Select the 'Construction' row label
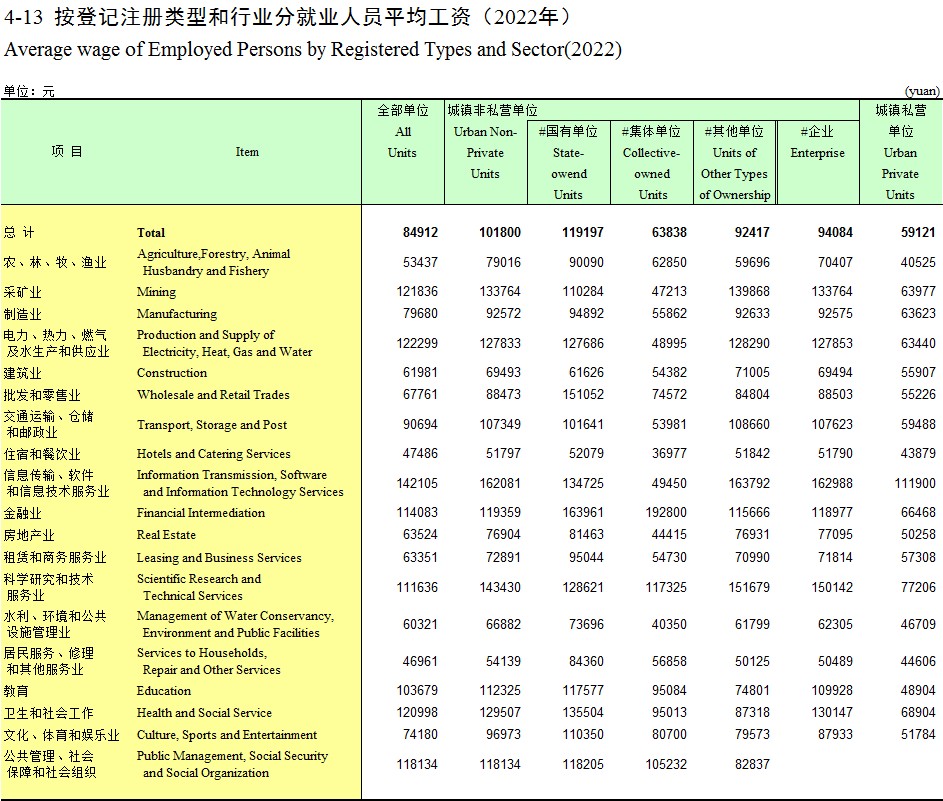 (x=172, y=373)
